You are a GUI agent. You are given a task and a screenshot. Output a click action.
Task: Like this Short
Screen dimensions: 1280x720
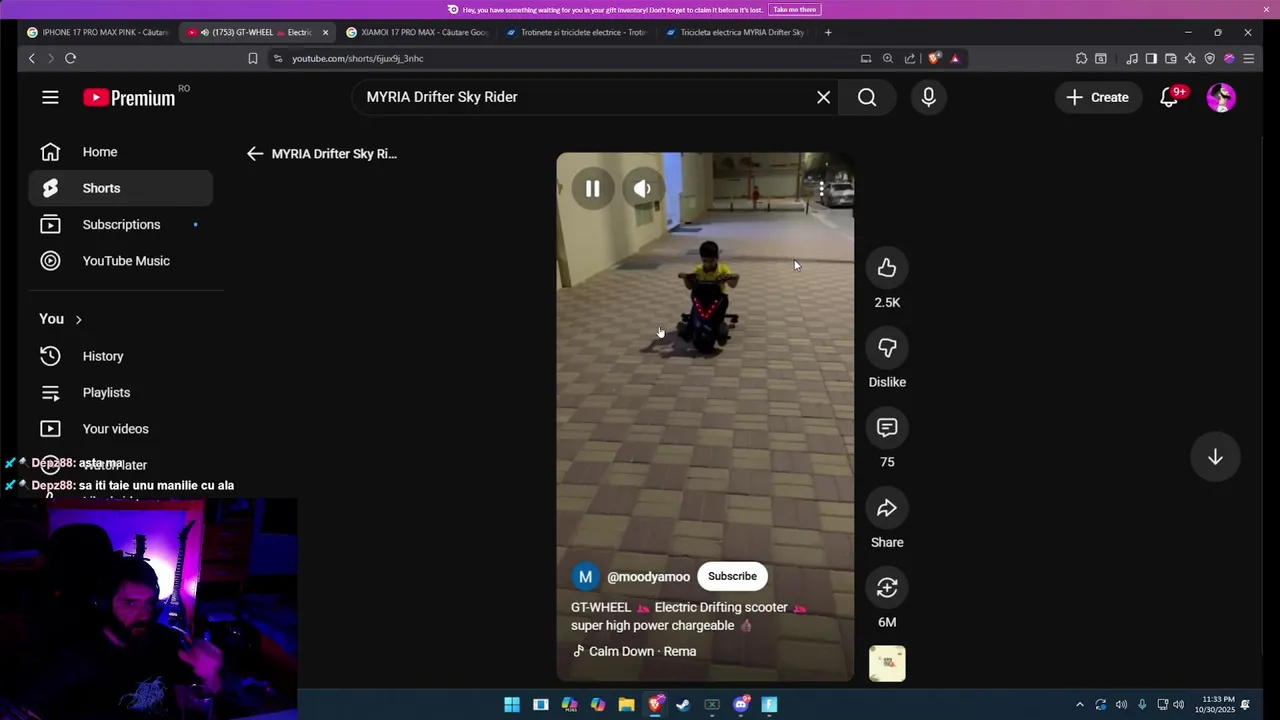(887, 268)
